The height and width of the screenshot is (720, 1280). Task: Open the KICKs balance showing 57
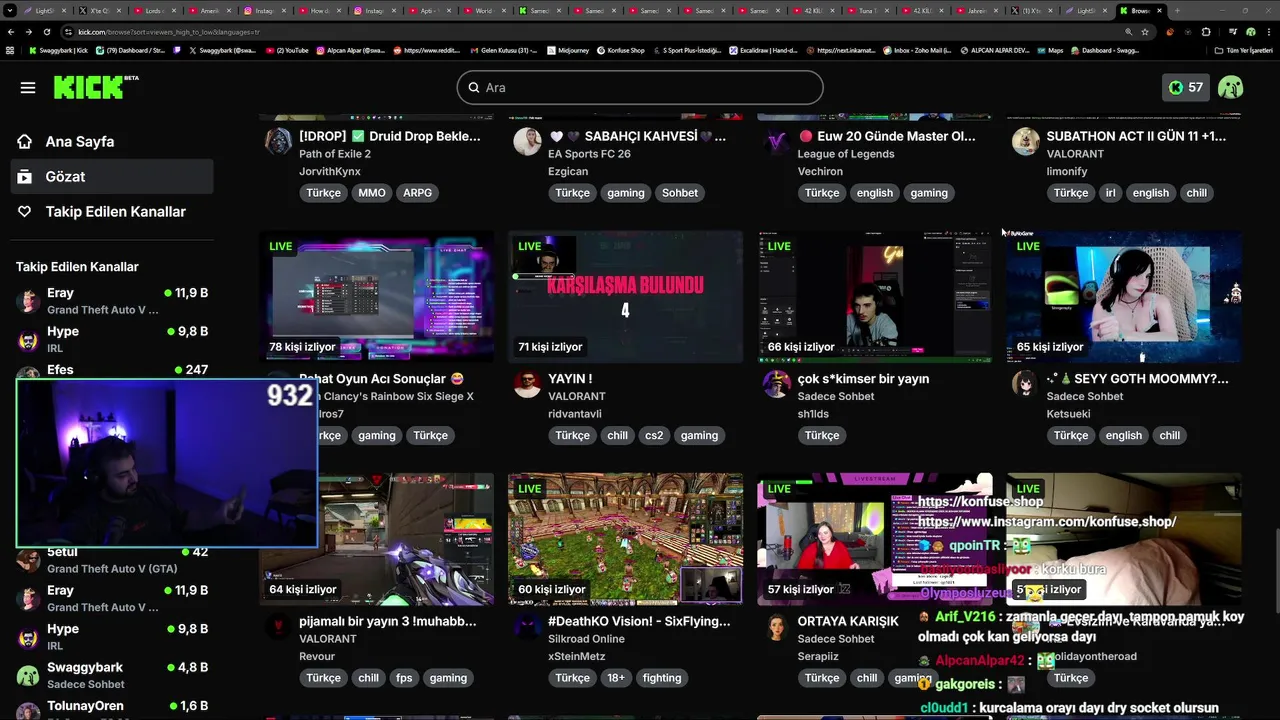point(1186,88)
